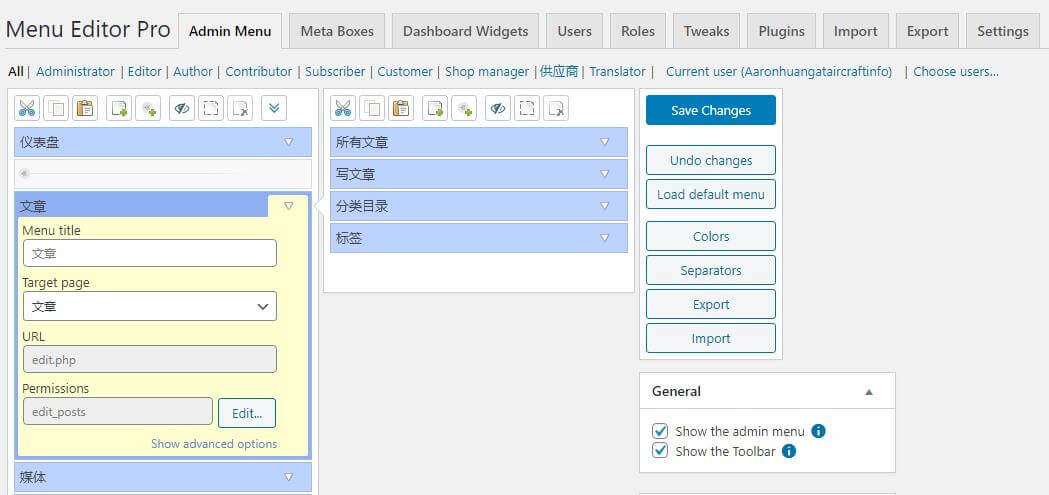Viewport: 1049px width, 495px height.
Task: Click the sidebar Export button
Action: (710, 305)
